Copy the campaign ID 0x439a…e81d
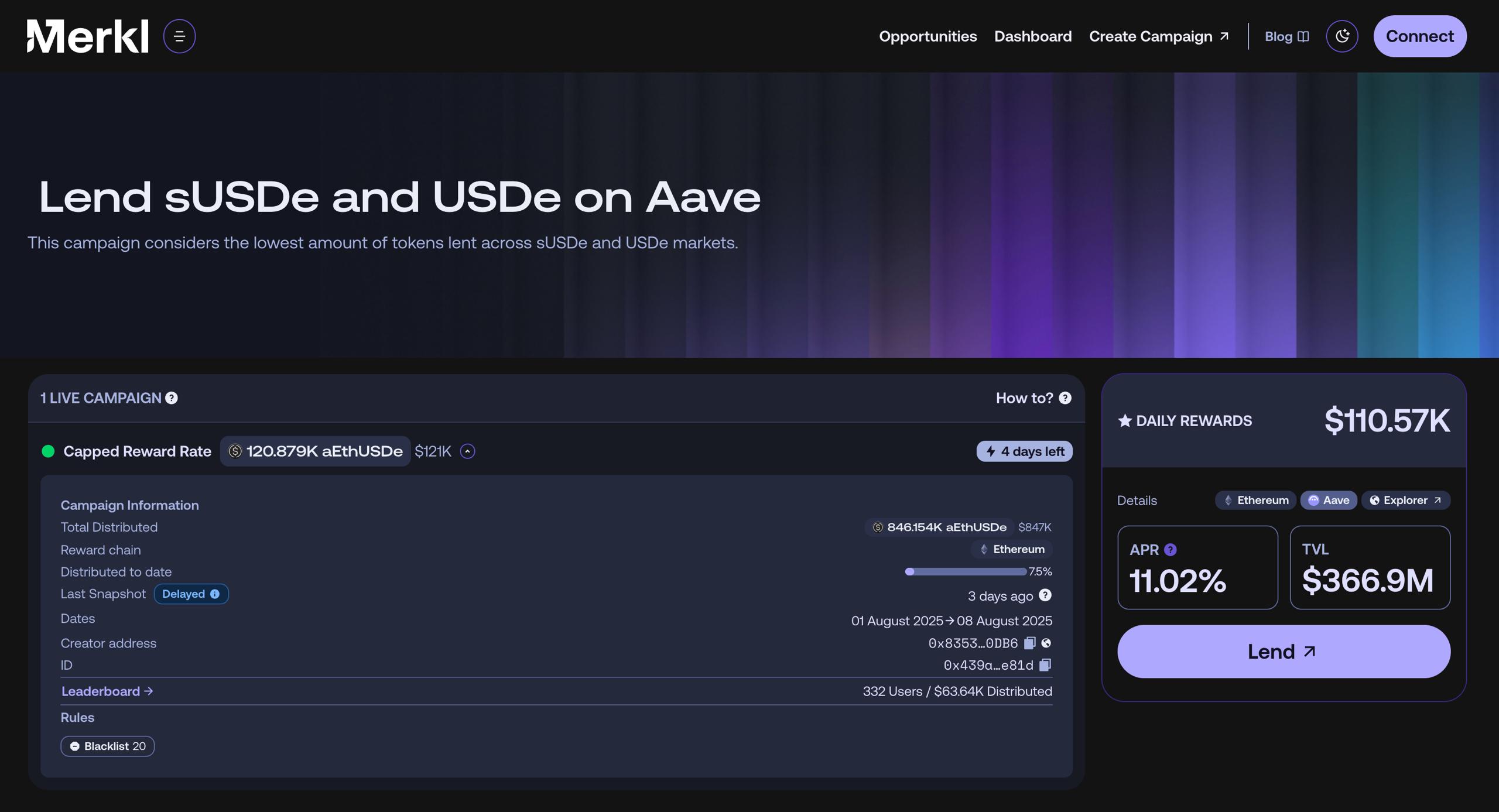 pos(1045,664)
